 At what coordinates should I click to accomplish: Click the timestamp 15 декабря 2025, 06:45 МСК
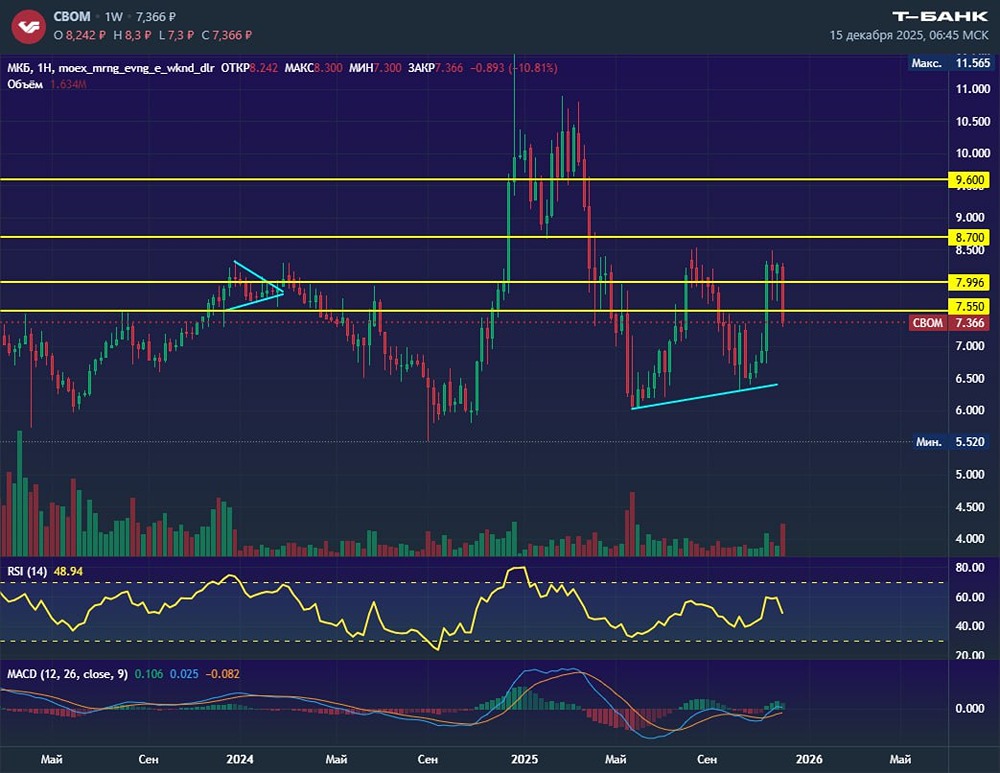[909, 35]
